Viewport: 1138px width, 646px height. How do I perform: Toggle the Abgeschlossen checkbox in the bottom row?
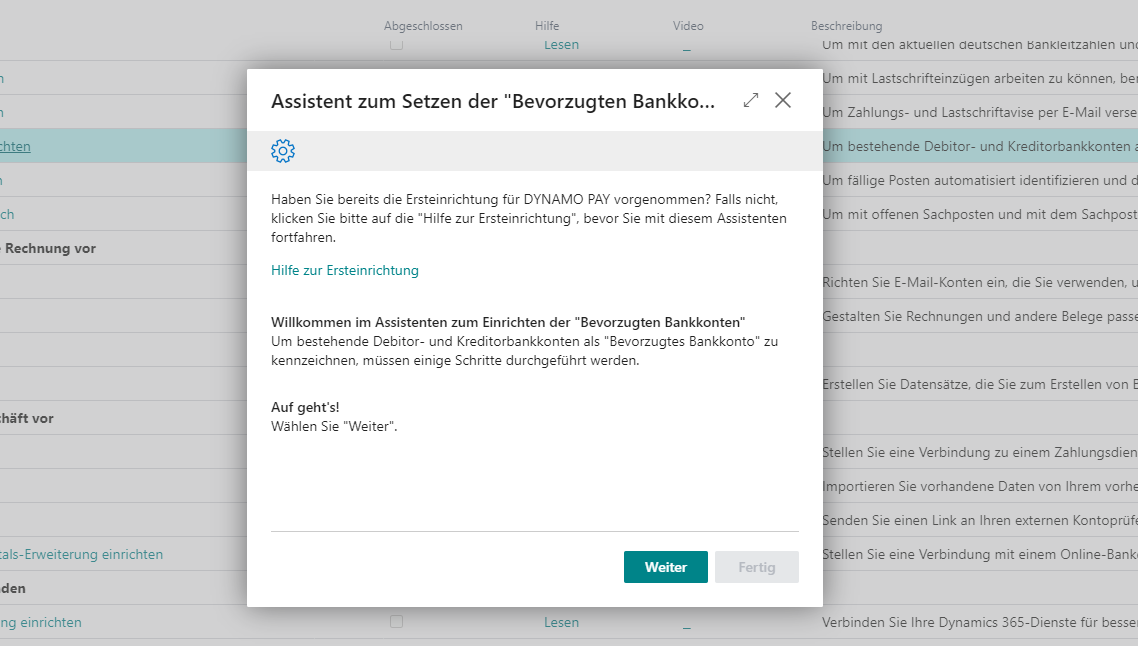click(396, 621)
